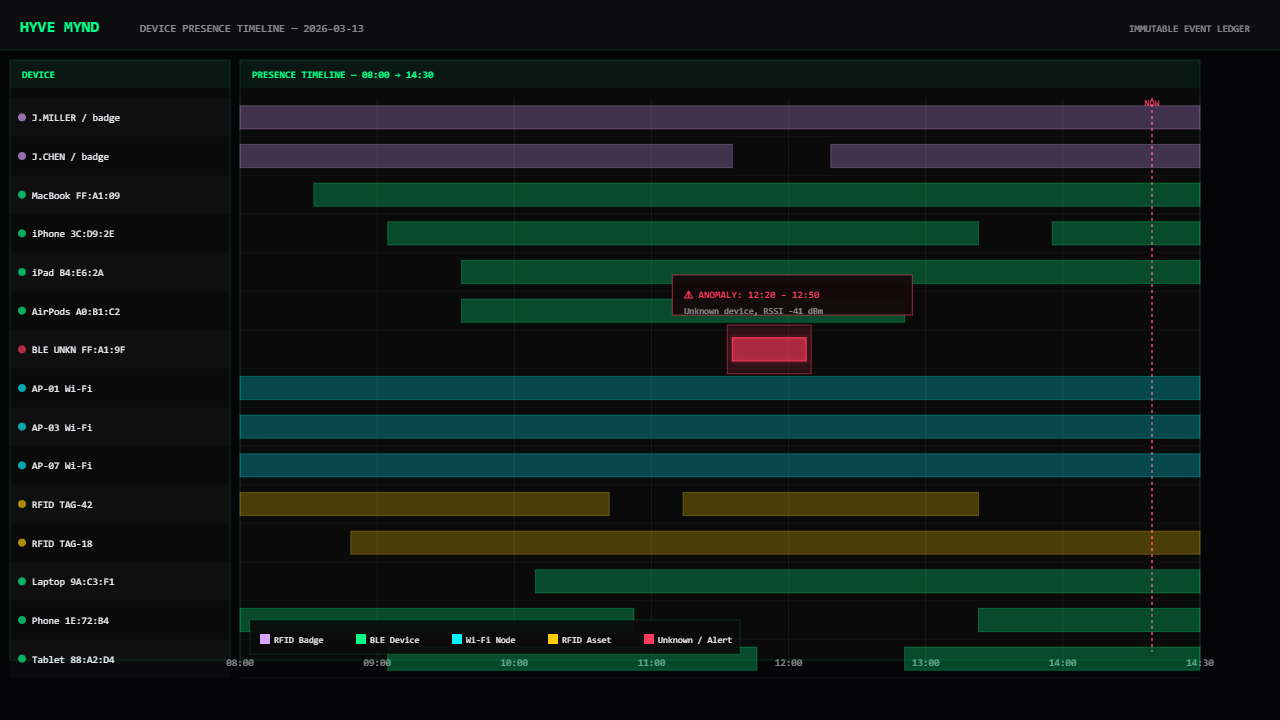Select the AirPods A0:B1:C2 device row
Screen dimensions: 1280x720
120,311
